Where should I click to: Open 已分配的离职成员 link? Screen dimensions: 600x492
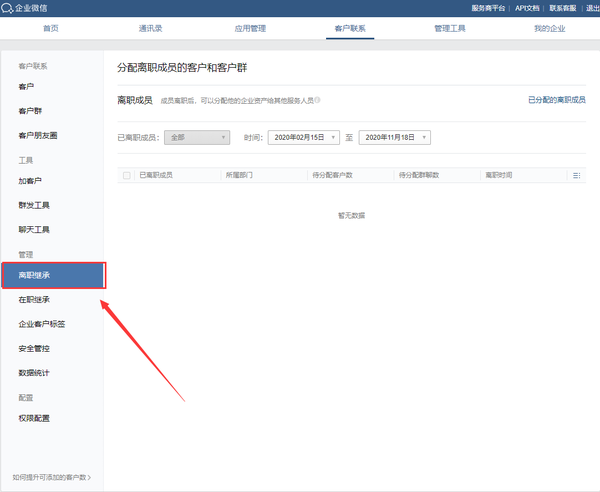[557, 100]
